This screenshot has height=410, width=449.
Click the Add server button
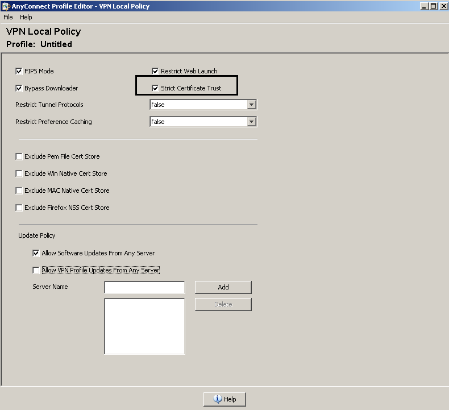223,287
